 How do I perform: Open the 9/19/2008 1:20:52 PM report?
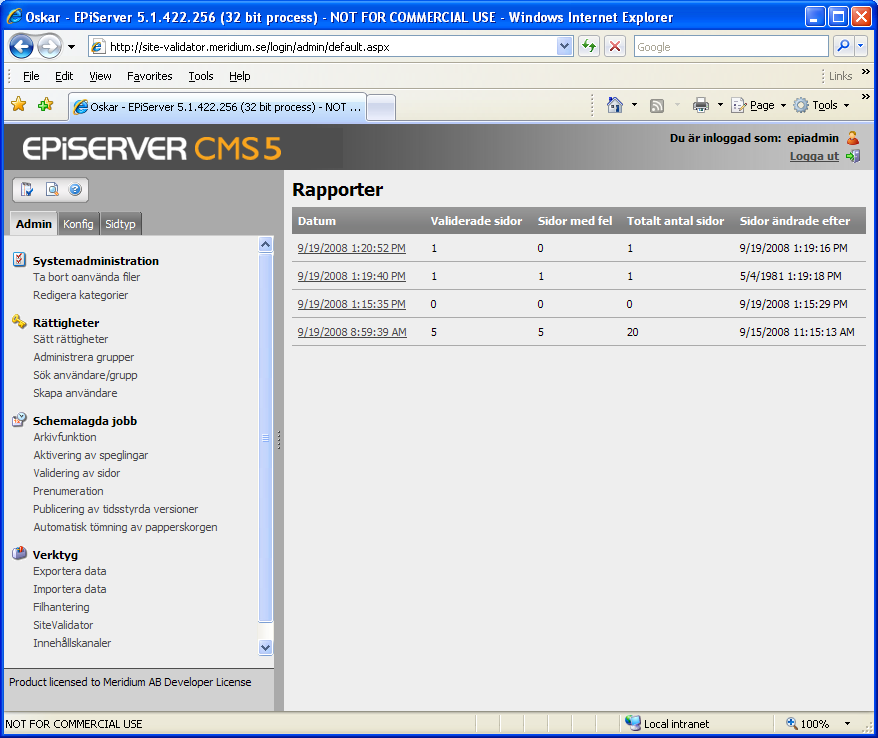(352, 248)
